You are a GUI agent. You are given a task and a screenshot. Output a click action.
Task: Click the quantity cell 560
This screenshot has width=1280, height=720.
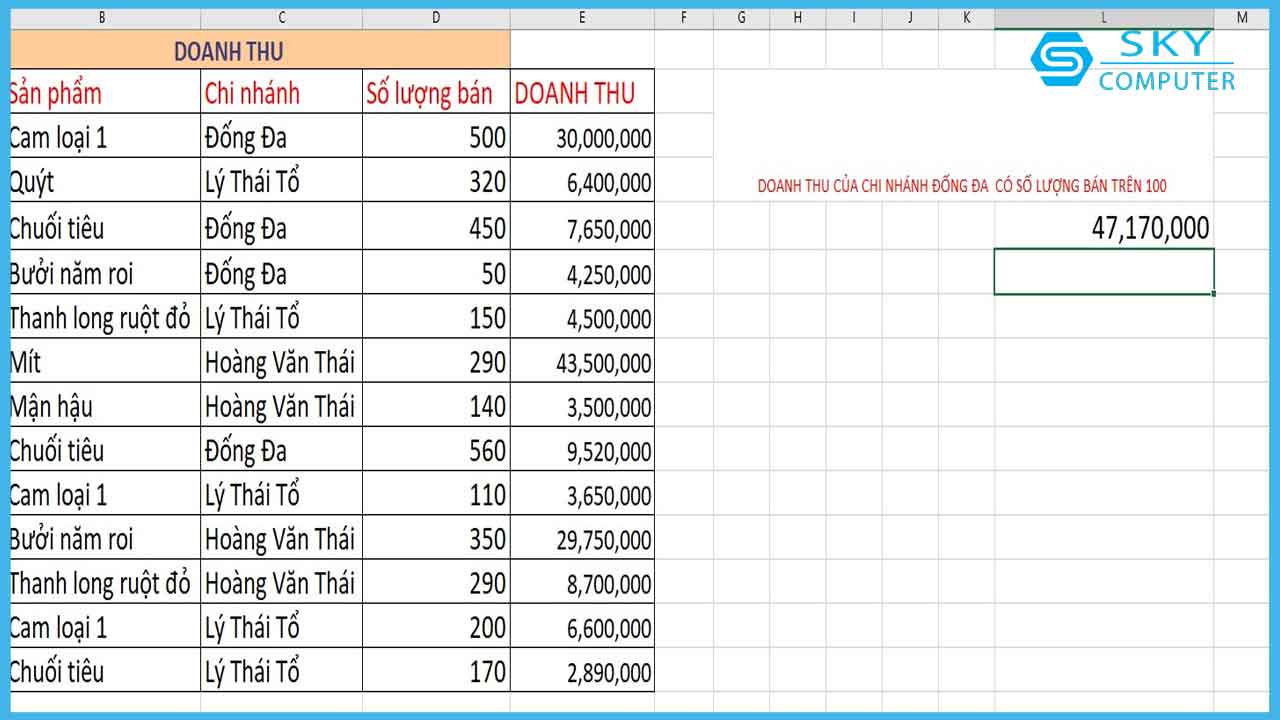click(x=436, y=450)
